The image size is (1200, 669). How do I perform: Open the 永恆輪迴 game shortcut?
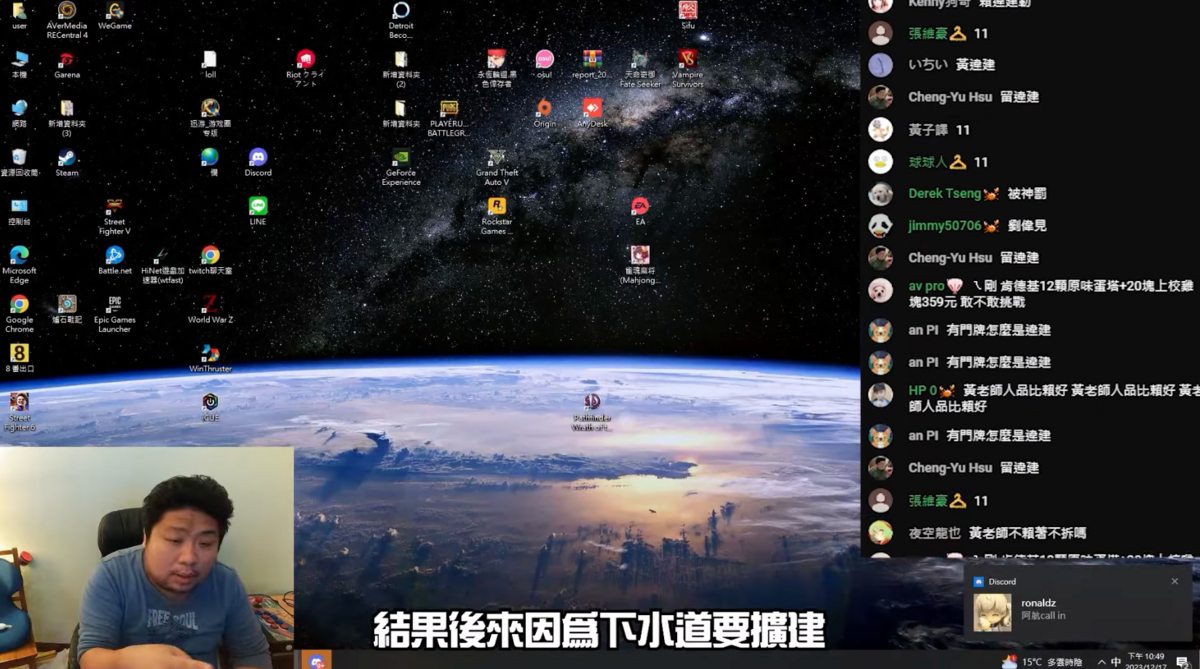tap(496, 69)
